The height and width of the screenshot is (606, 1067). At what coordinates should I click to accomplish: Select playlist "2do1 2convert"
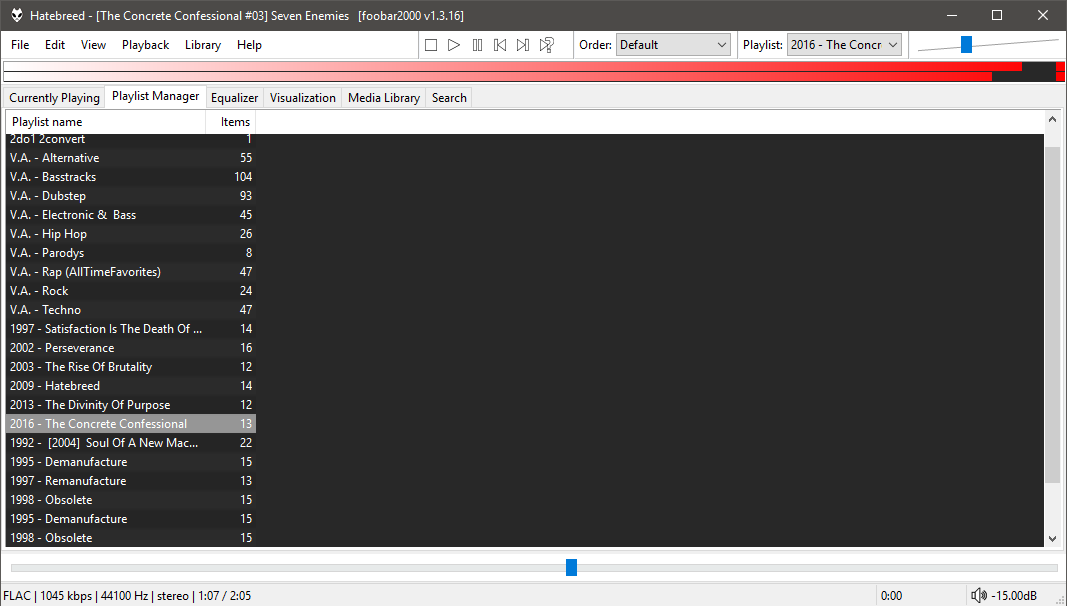[x=131, y=140]
